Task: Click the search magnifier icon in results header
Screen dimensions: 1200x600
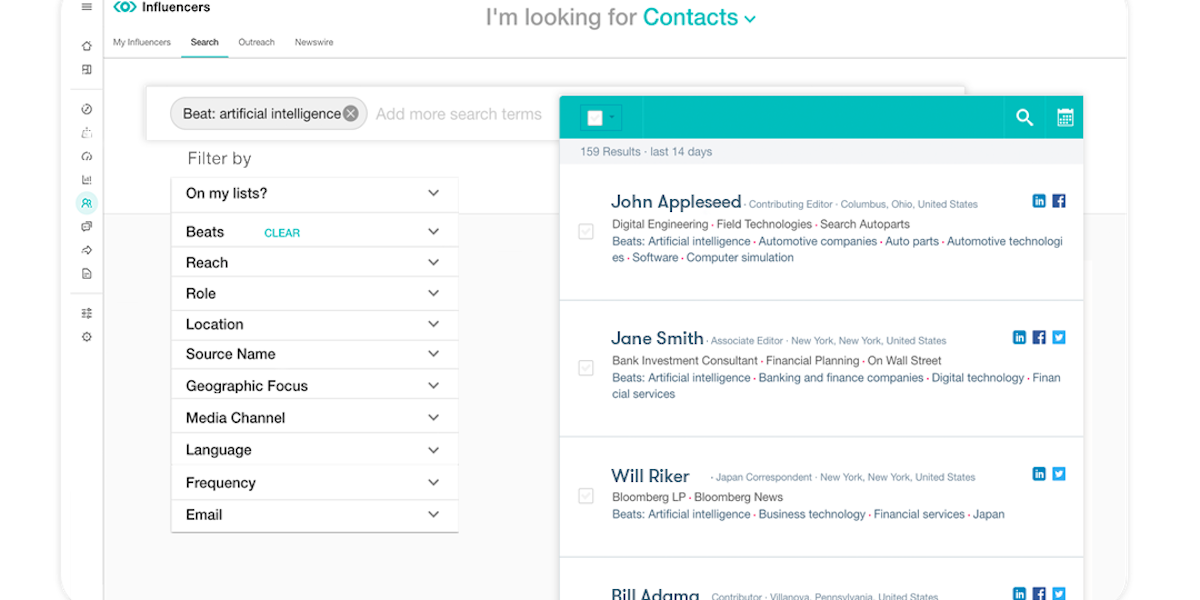Action: 1024,118
